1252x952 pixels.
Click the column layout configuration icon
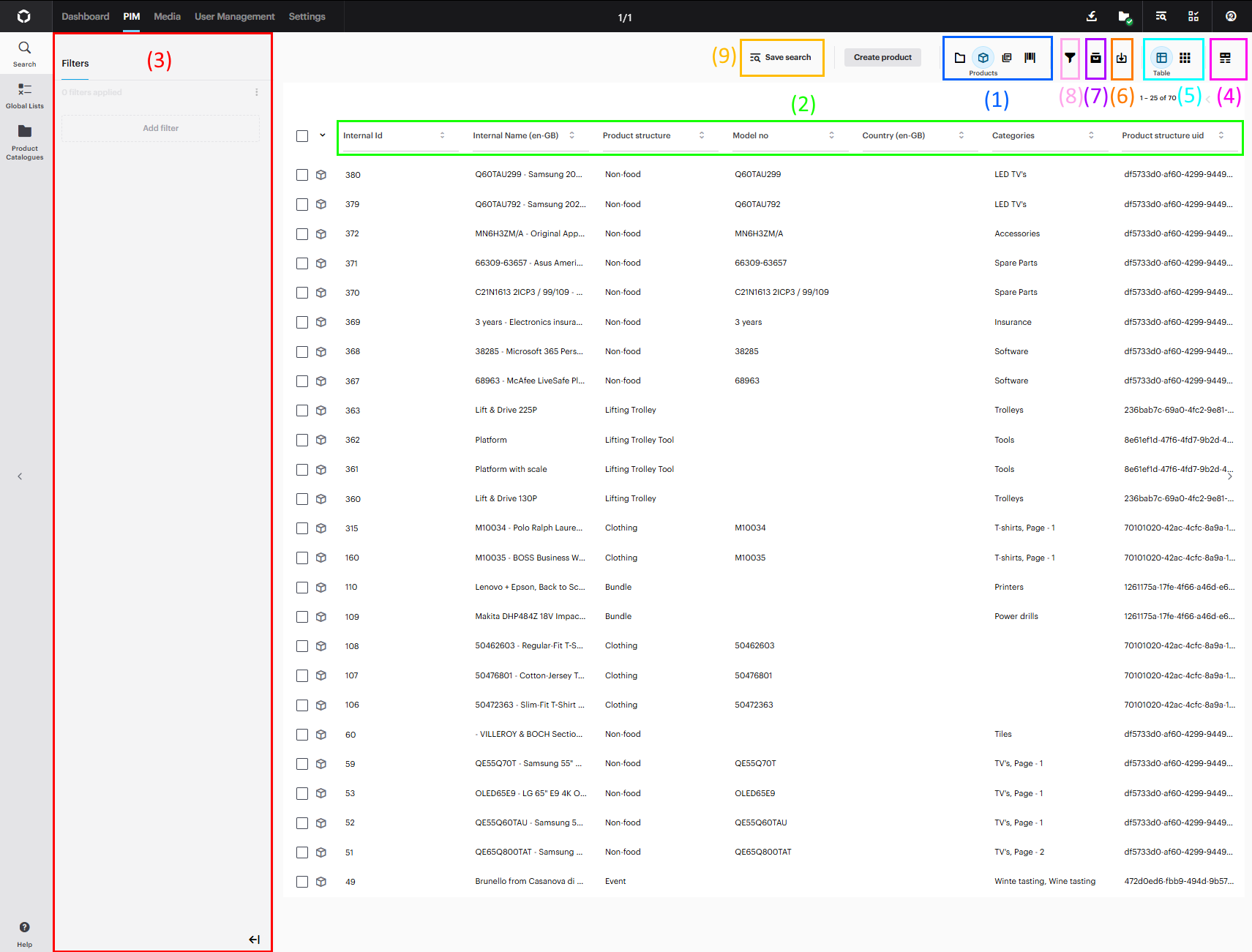coord(1225,58)
